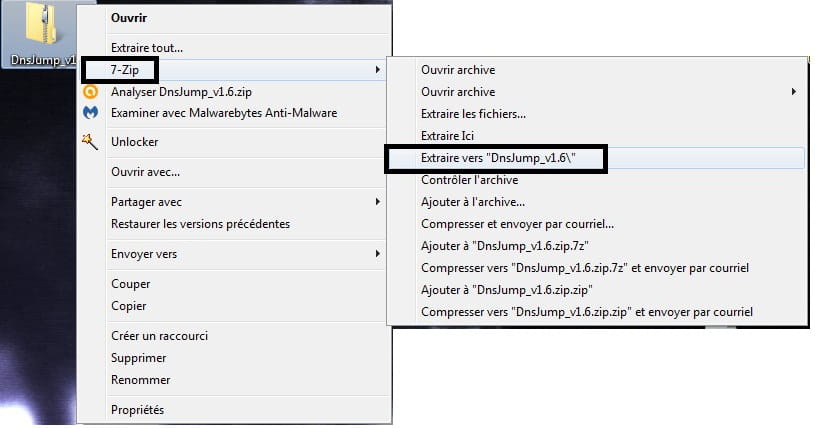Viewport: 815px width, 428px height.
Task: Expand the 7-Zip submenu arrow
Action: point(377,70)
